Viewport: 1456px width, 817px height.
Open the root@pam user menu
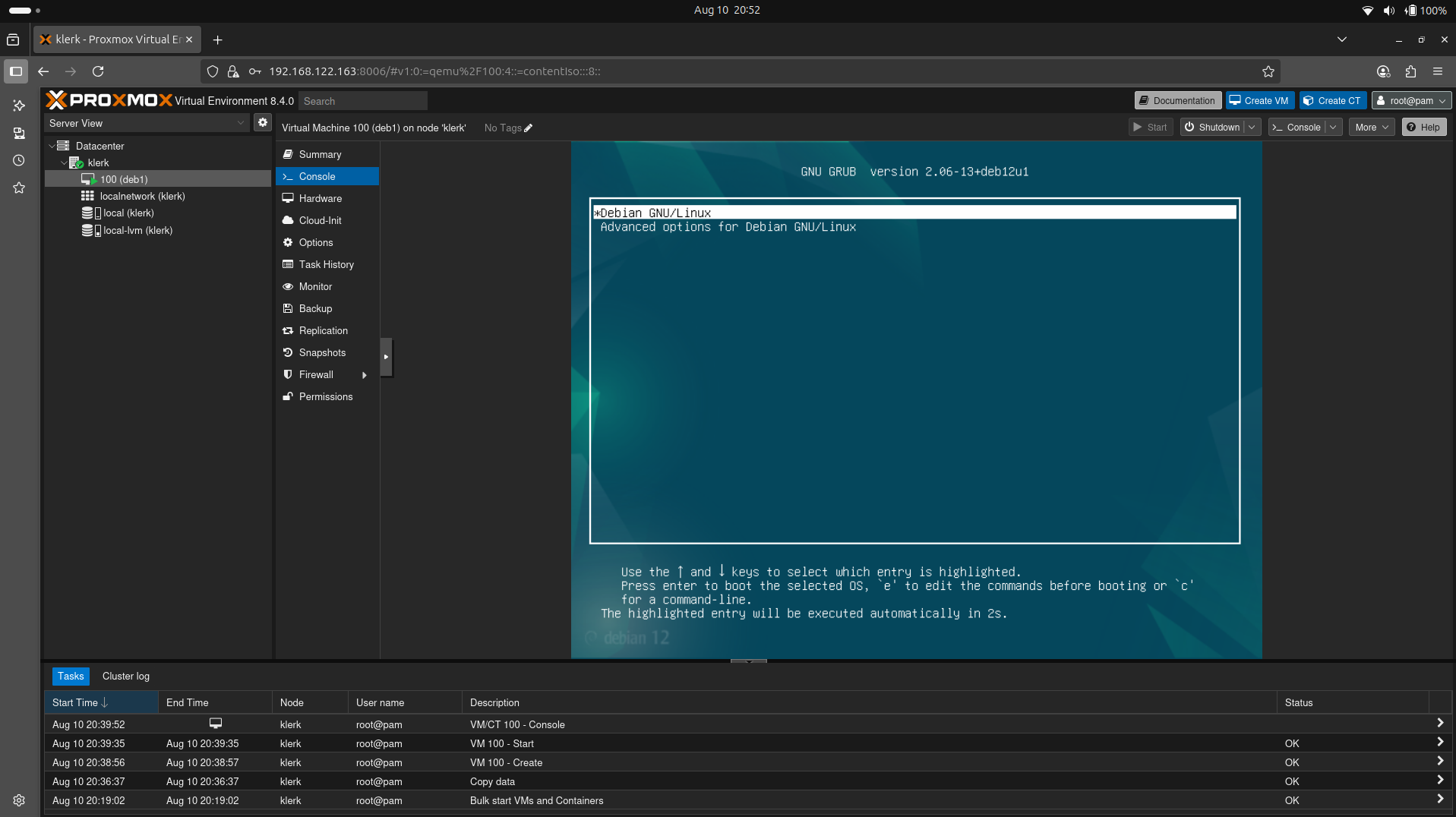(1410, 100)
